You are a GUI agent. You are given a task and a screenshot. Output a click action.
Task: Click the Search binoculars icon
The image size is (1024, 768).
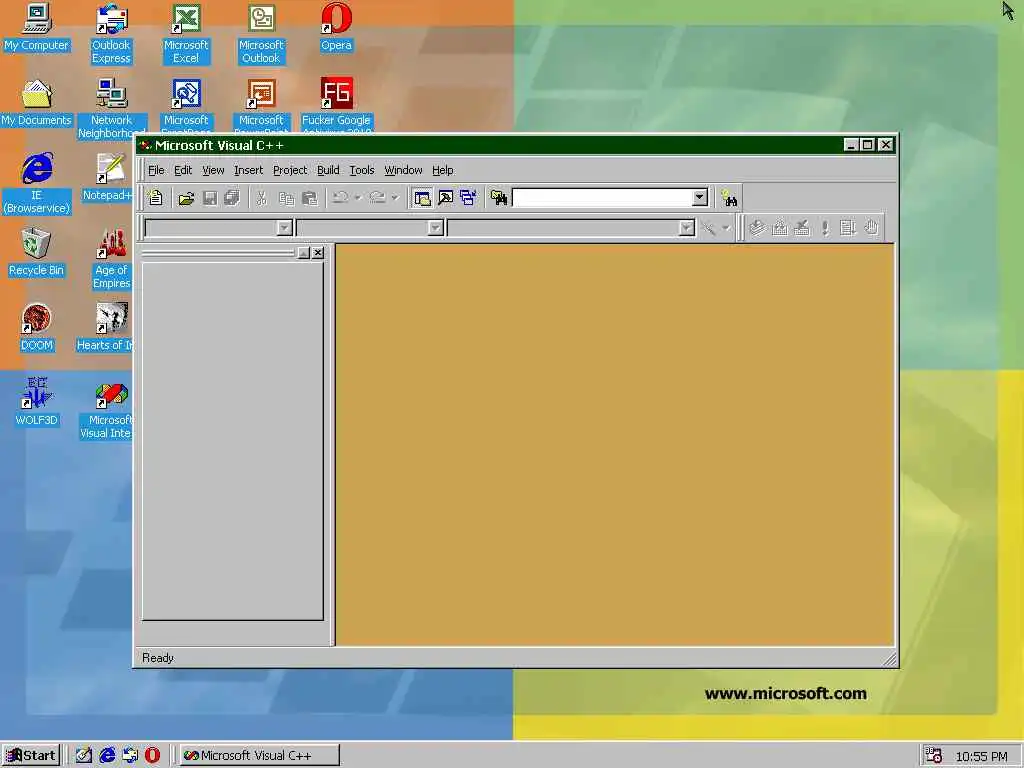(729, 198)
